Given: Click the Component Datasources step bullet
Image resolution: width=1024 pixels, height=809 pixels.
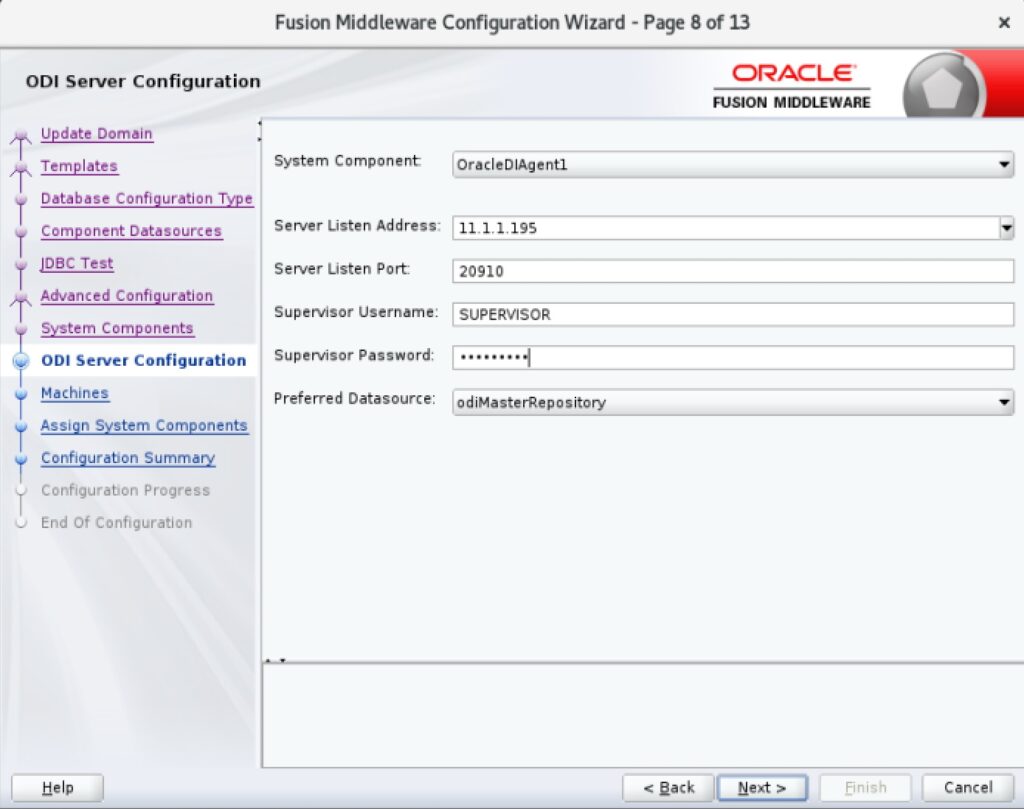Looking at the screenshot, I should click(x=21, y=232).
